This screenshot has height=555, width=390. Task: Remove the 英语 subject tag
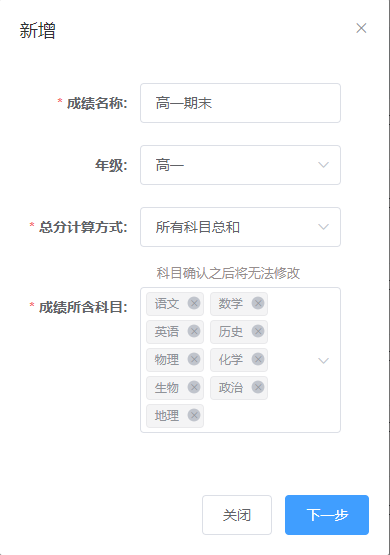[x=194, y=331]
